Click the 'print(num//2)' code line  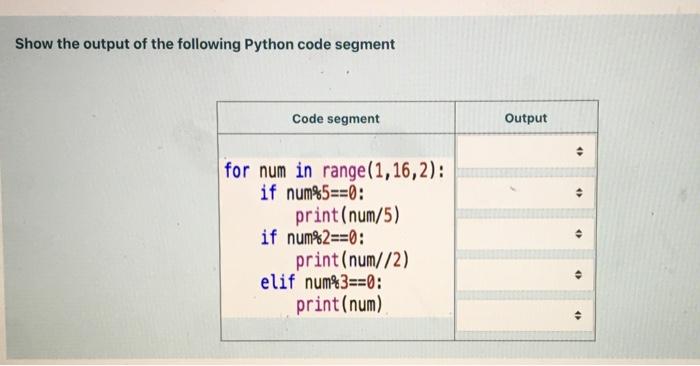click(x=352, y=260)
